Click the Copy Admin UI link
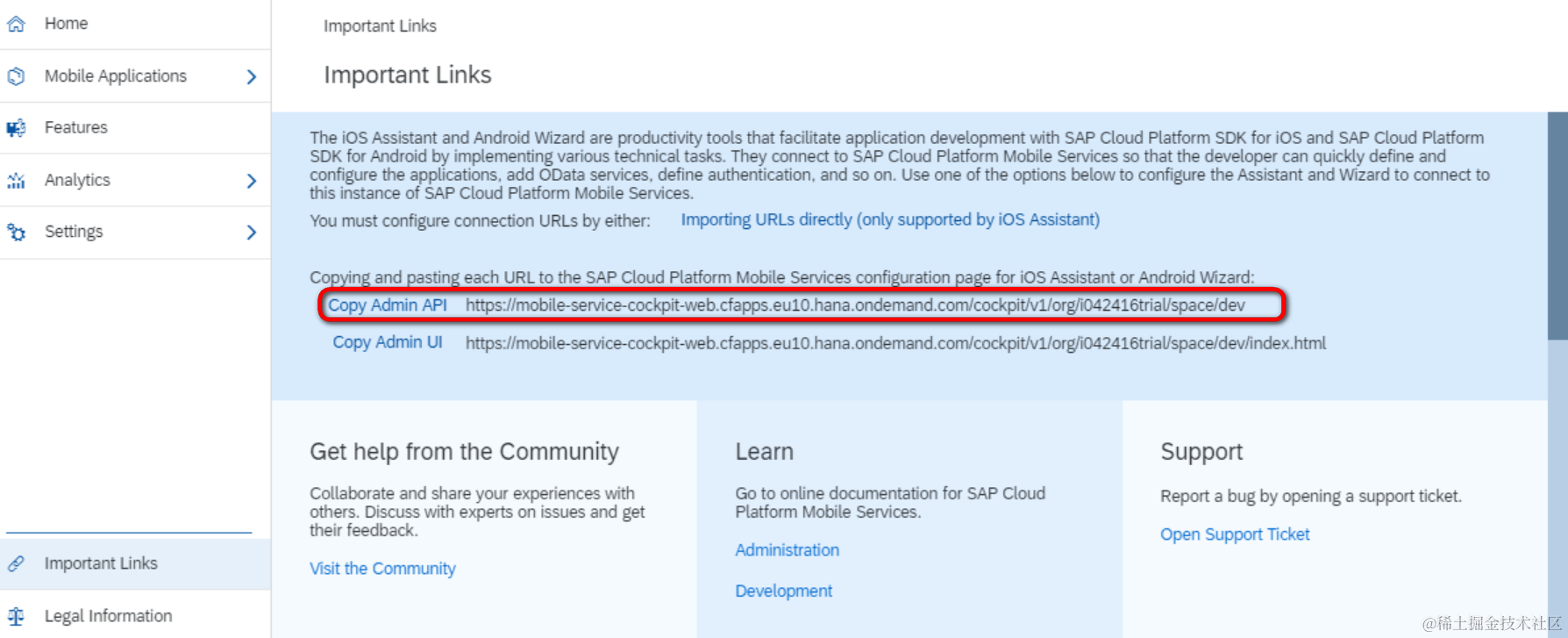The width and height of the screenshot is (1568, 638). coord(388,342)
